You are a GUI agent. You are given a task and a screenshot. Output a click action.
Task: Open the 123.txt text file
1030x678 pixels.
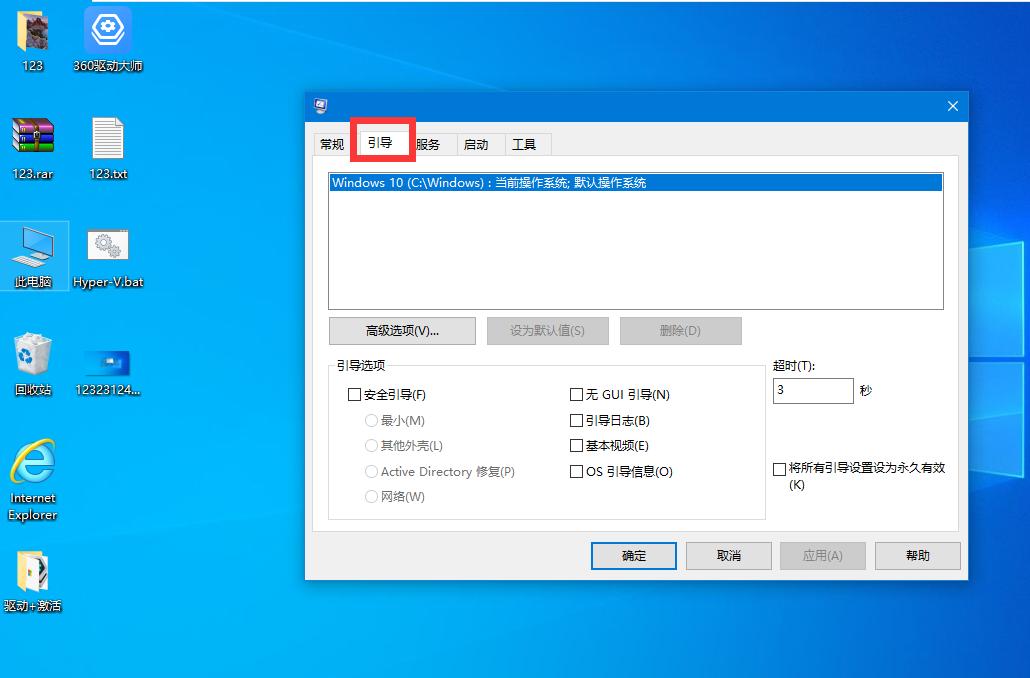coord(107,140)
